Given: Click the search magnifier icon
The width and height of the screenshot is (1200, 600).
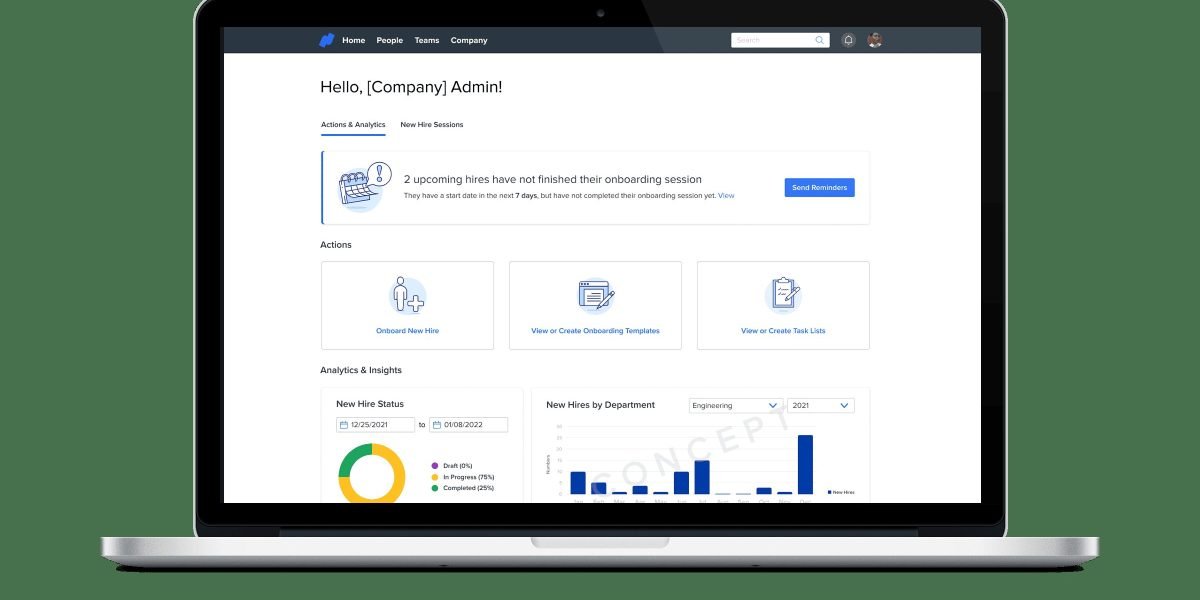Looking at the screenshot, I should [820, 40].
